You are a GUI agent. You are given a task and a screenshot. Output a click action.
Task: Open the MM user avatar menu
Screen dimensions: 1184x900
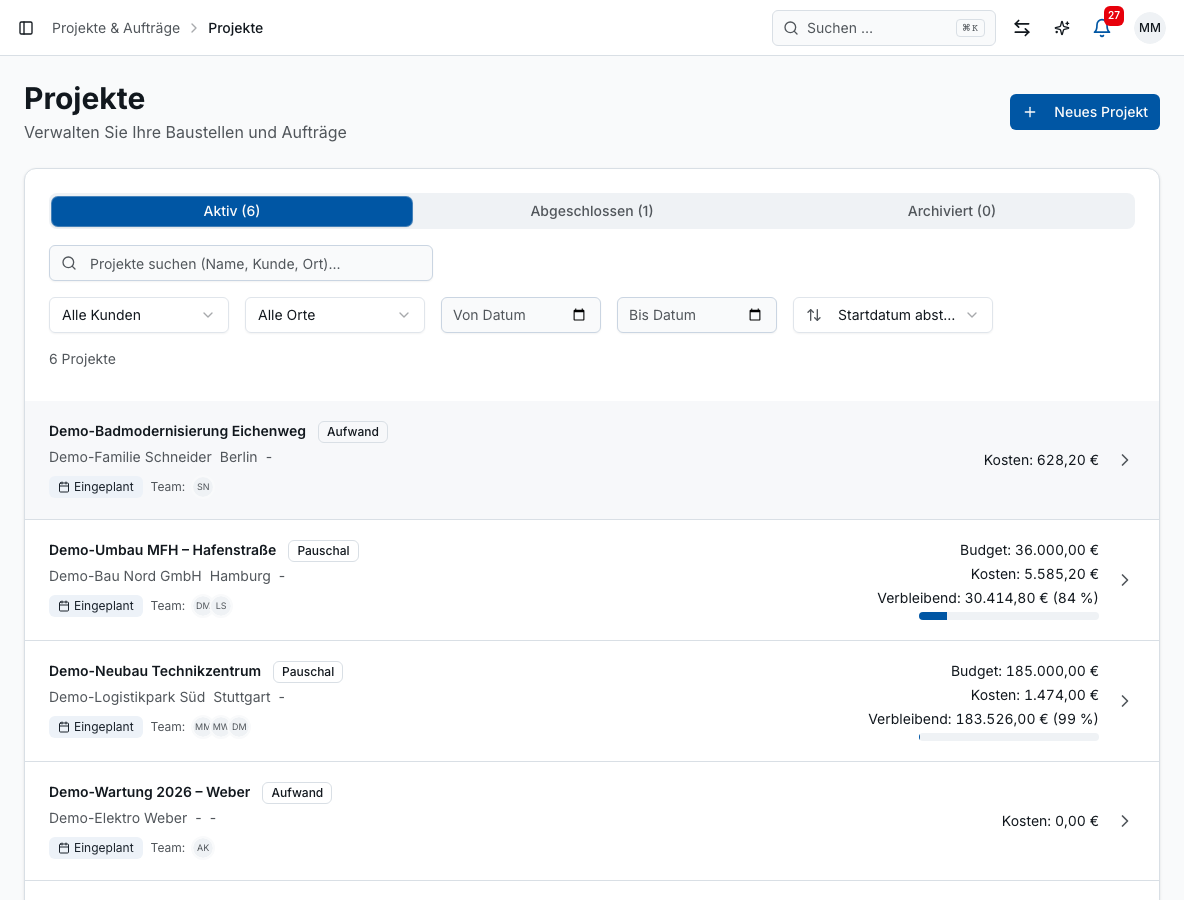(1149, 28)
